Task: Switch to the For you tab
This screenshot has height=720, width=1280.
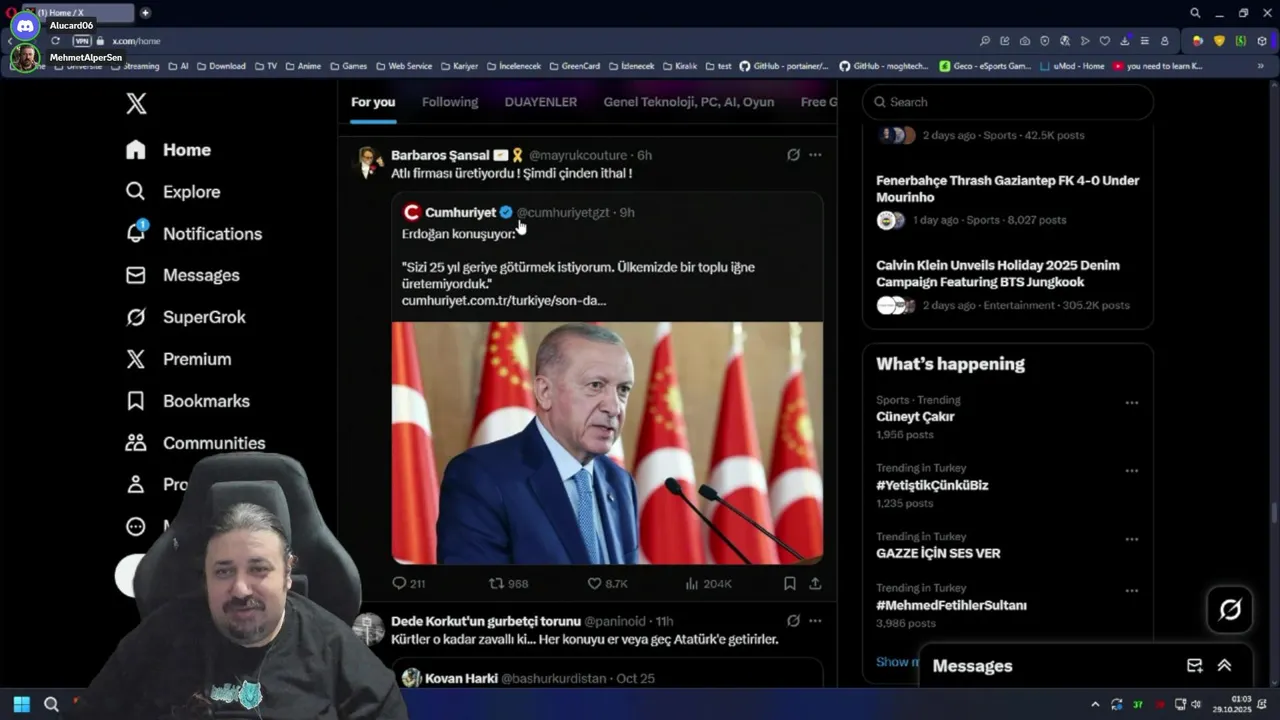Action: (373, 102)
